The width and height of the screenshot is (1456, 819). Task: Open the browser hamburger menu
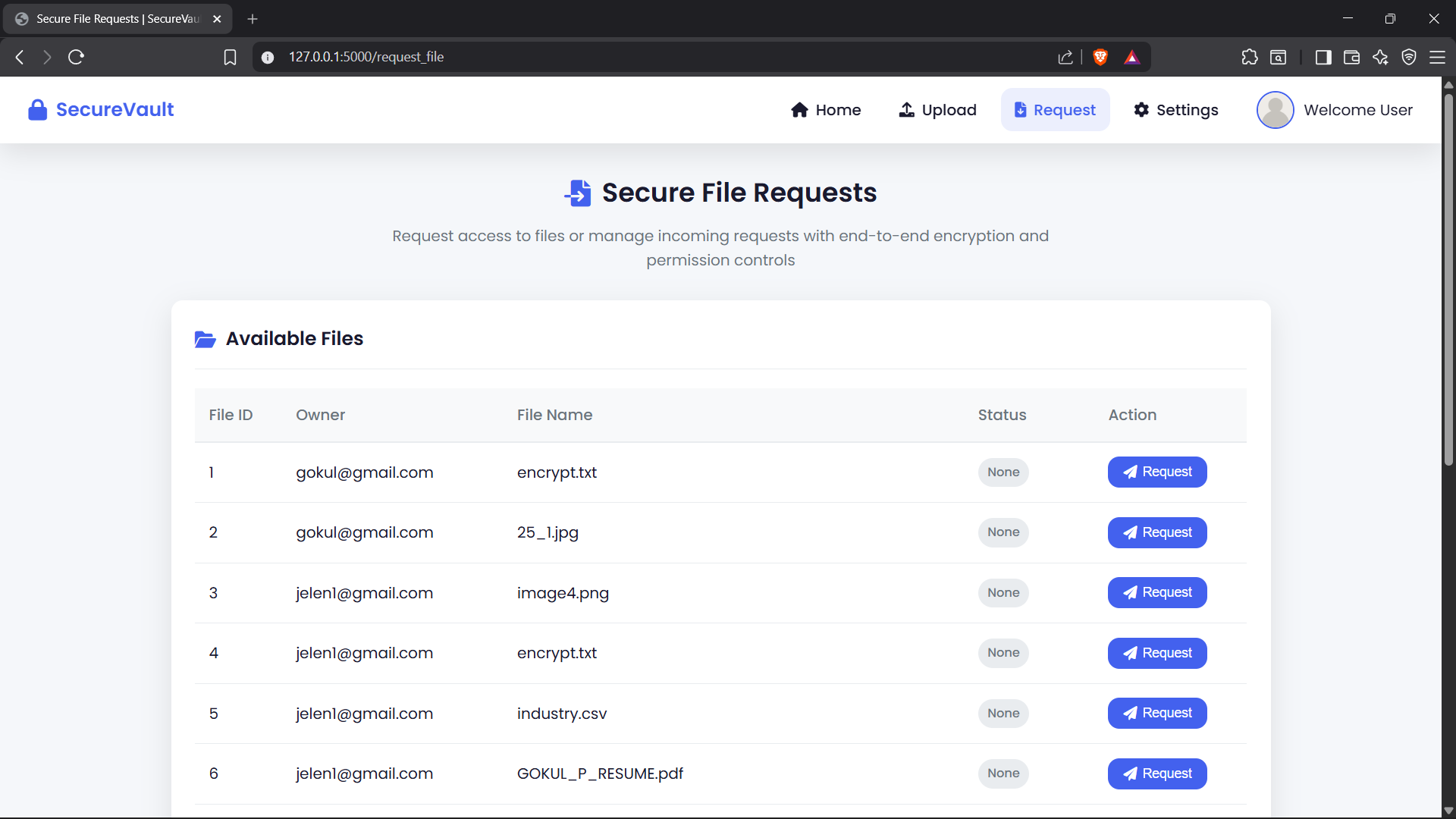[1437, 57]
